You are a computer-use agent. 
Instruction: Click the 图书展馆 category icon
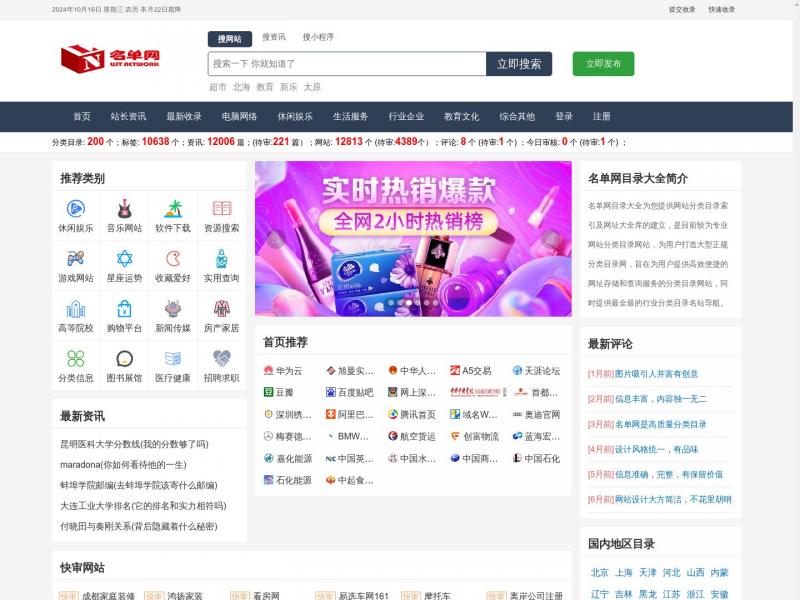point(124,359)
